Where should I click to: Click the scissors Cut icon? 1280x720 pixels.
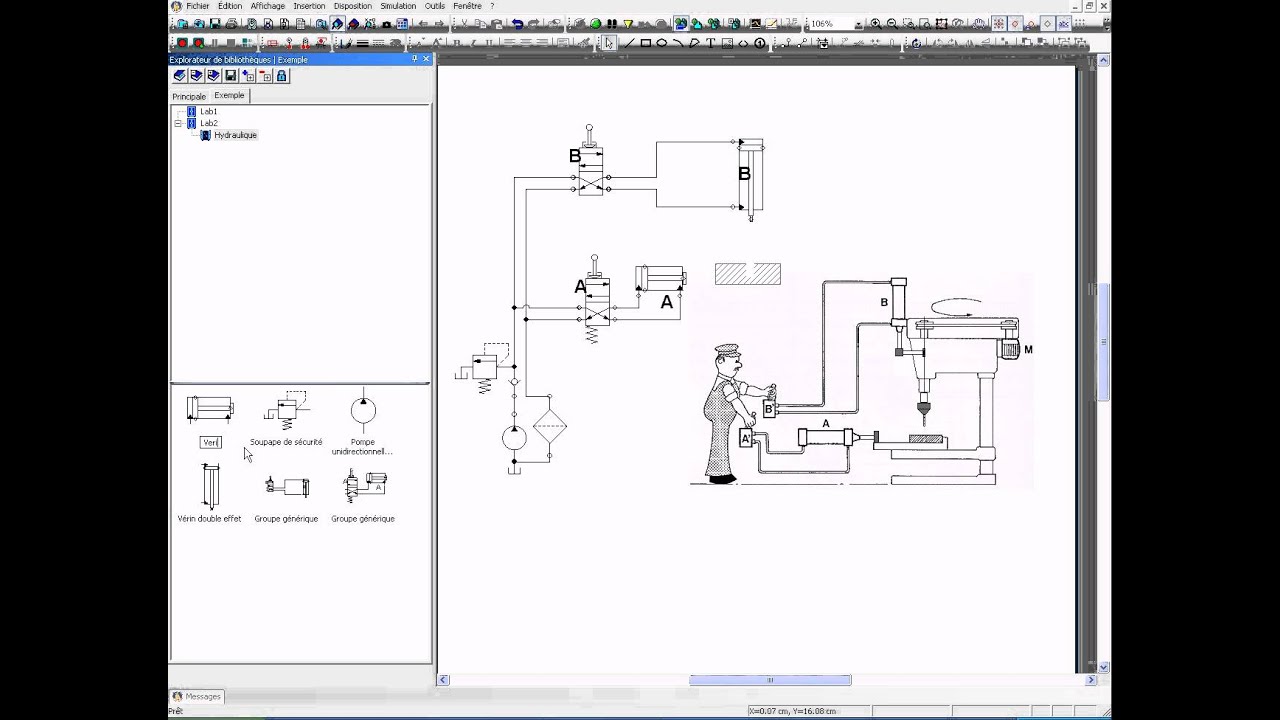464,23
